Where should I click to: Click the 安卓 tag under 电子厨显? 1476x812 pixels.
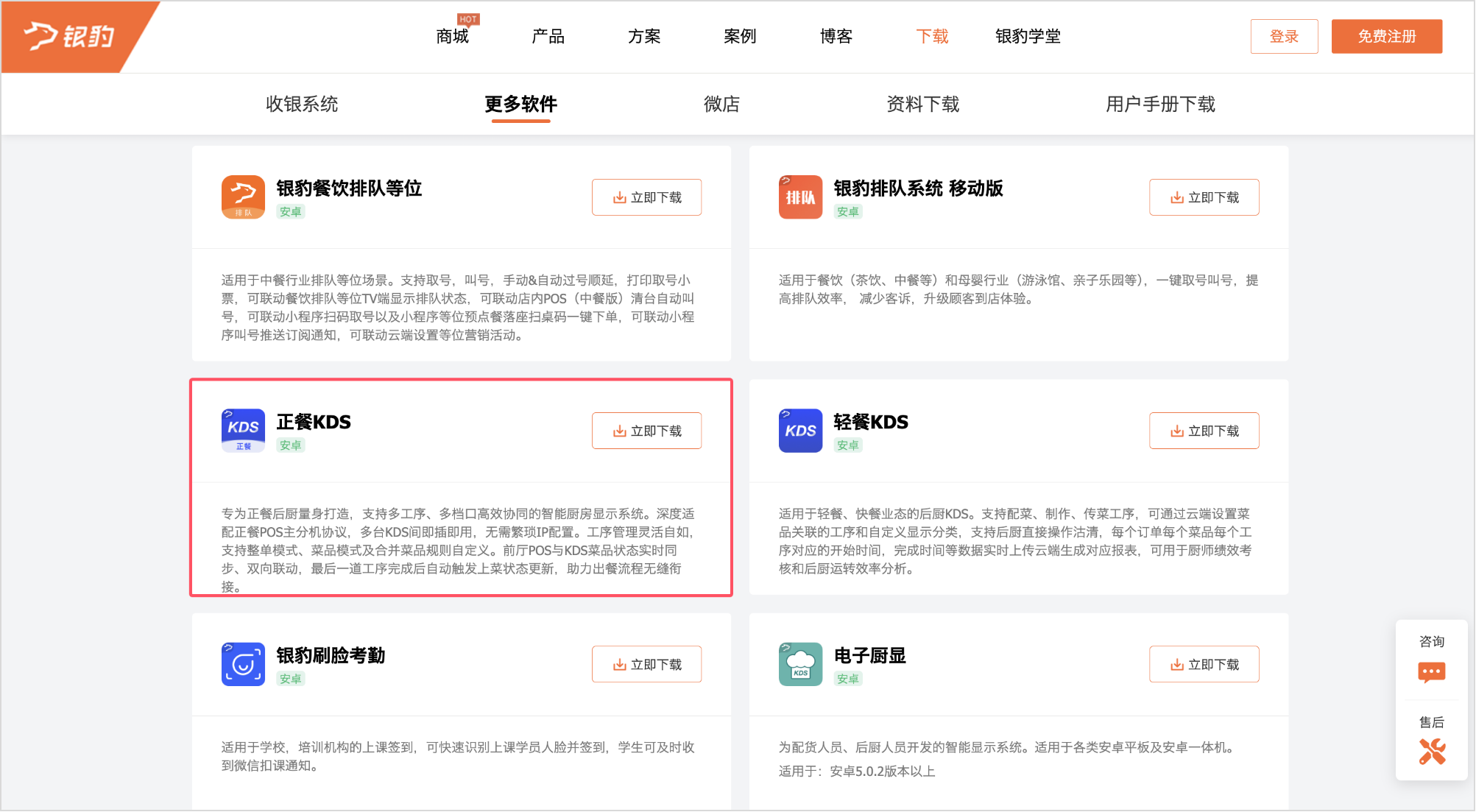click(848, 679)
